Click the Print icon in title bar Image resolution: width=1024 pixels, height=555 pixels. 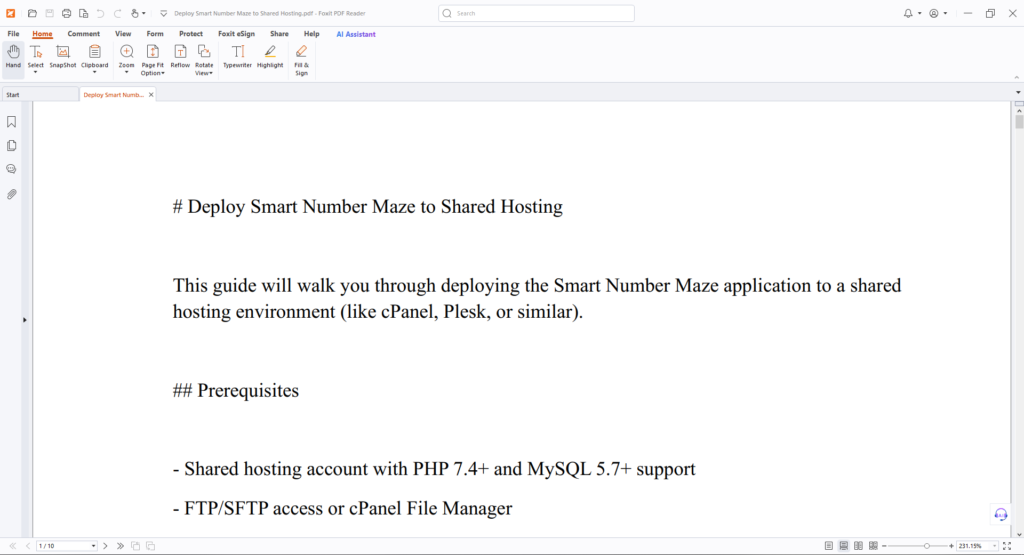click(x=66, y=13)
